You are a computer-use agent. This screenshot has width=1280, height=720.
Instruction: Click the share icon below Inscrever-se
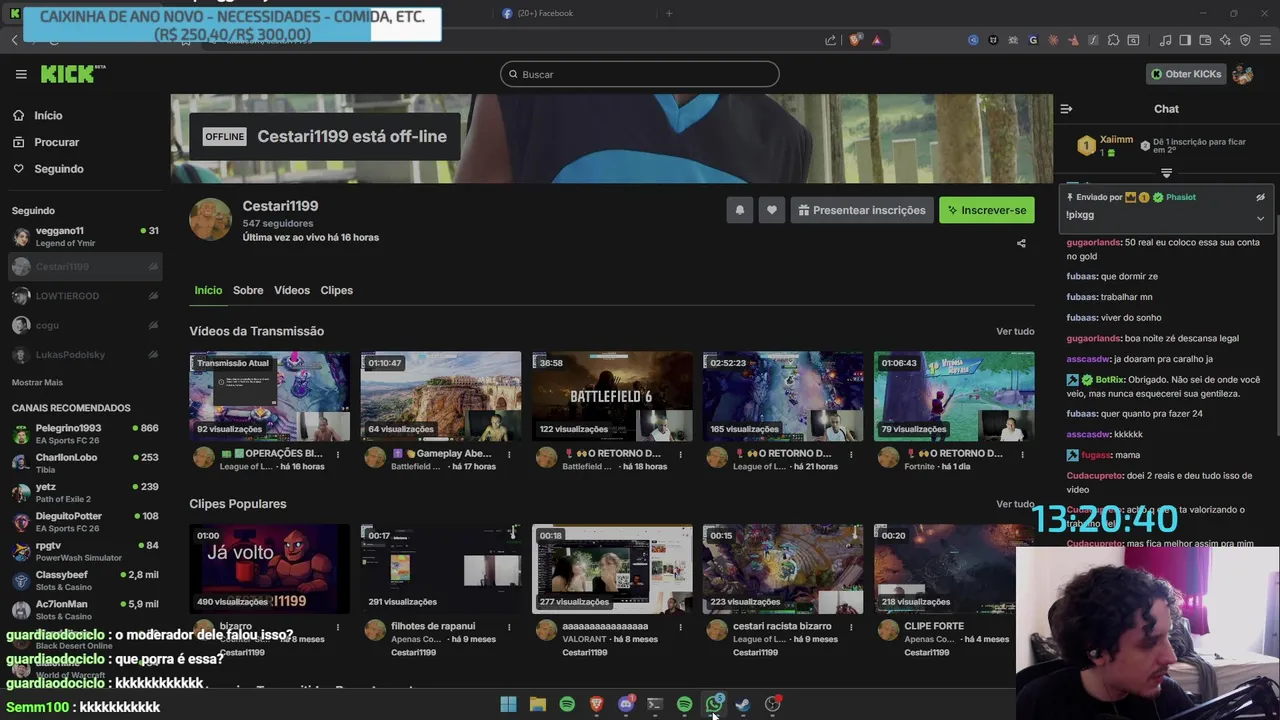[x=1021, y=243]
